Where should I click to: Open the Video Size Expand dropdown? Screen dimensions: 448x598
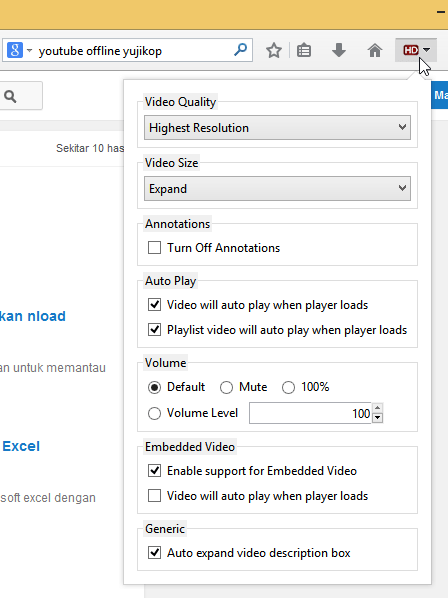pyautogui.click(x=277, y=188)
